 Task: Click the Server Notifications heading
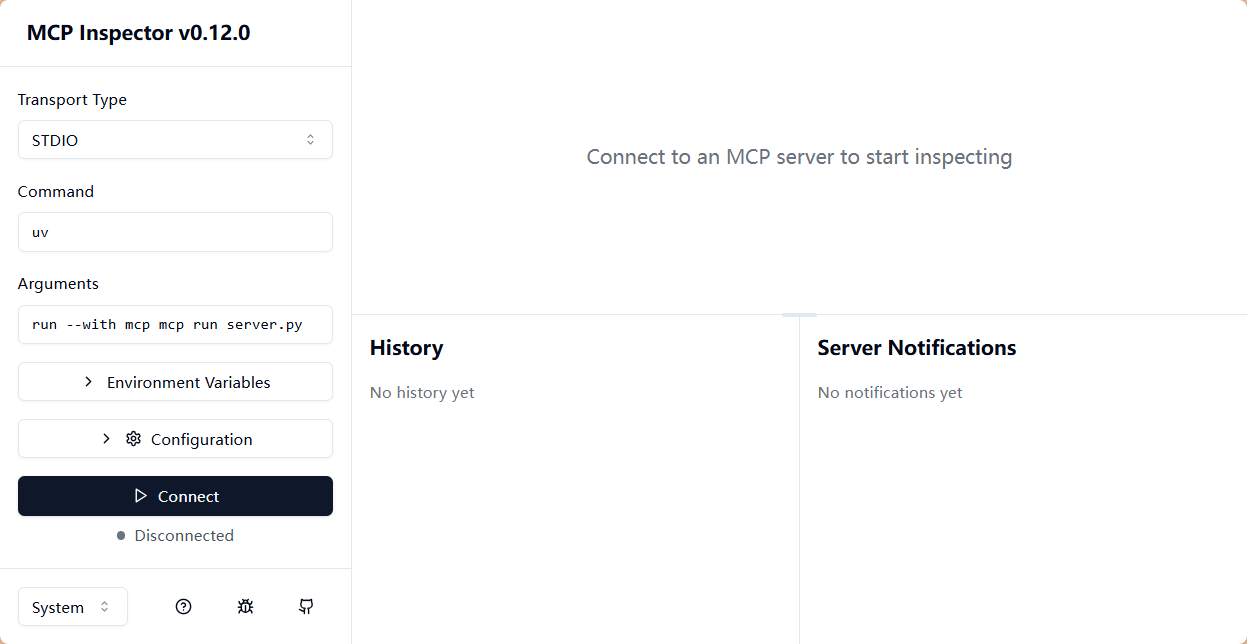pyautogui.click(x=917, y=347)
